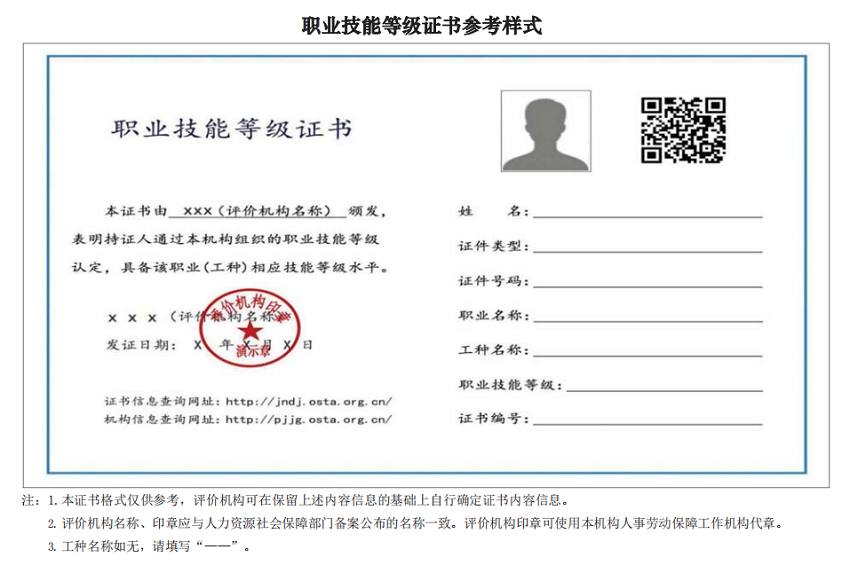Click the 姓名 blank field line
Image resolution: width=850 pixels, height=565 pixels.
(x=647, y=213)
